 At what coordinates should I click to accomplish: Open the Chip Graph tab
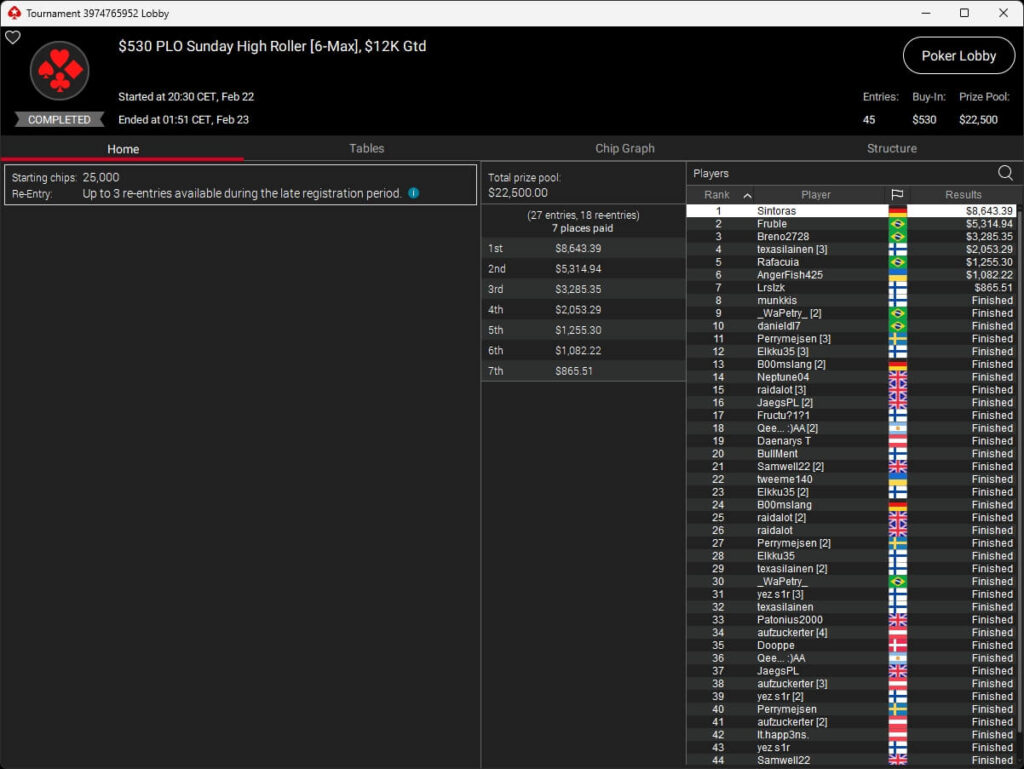click(625, 148)
